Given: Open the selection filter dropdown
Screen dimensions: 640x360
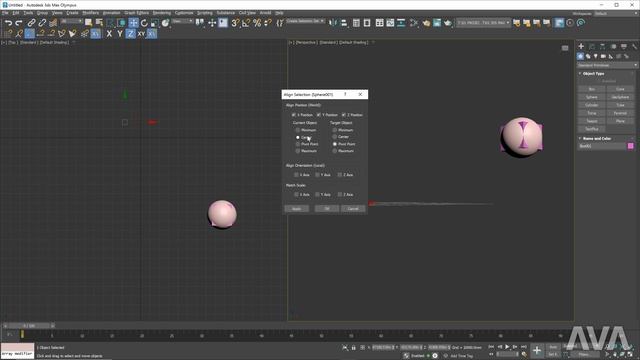Looking at the screenshot, I should tap(71, 21).
